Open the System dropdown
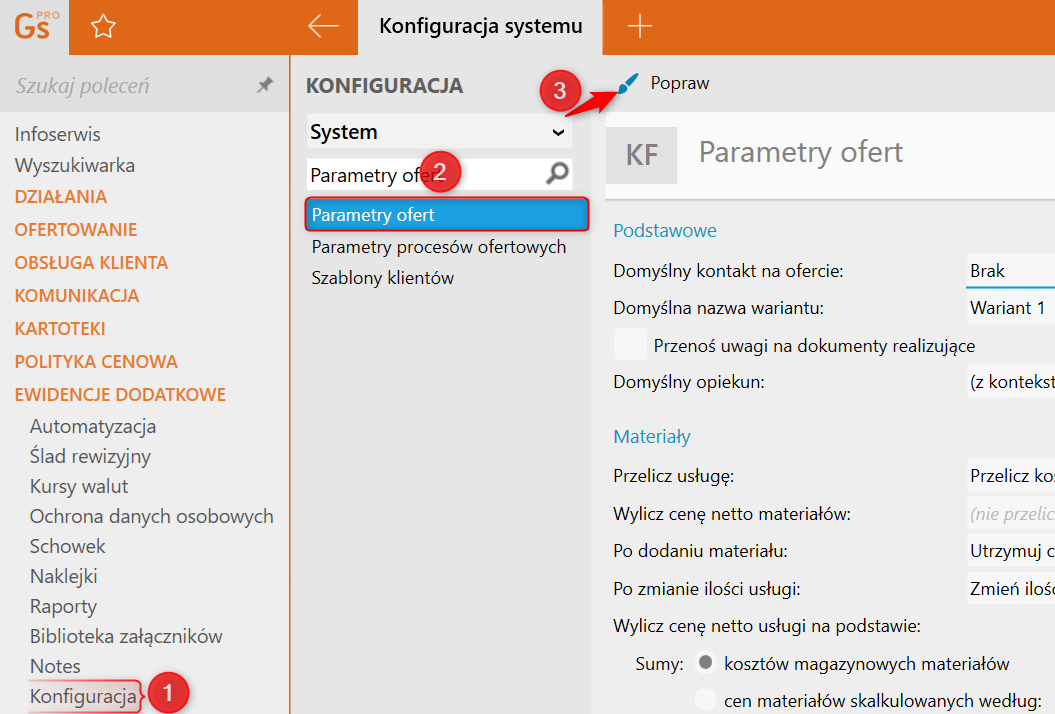1055x714 pixels. click(x=440, y=132)
